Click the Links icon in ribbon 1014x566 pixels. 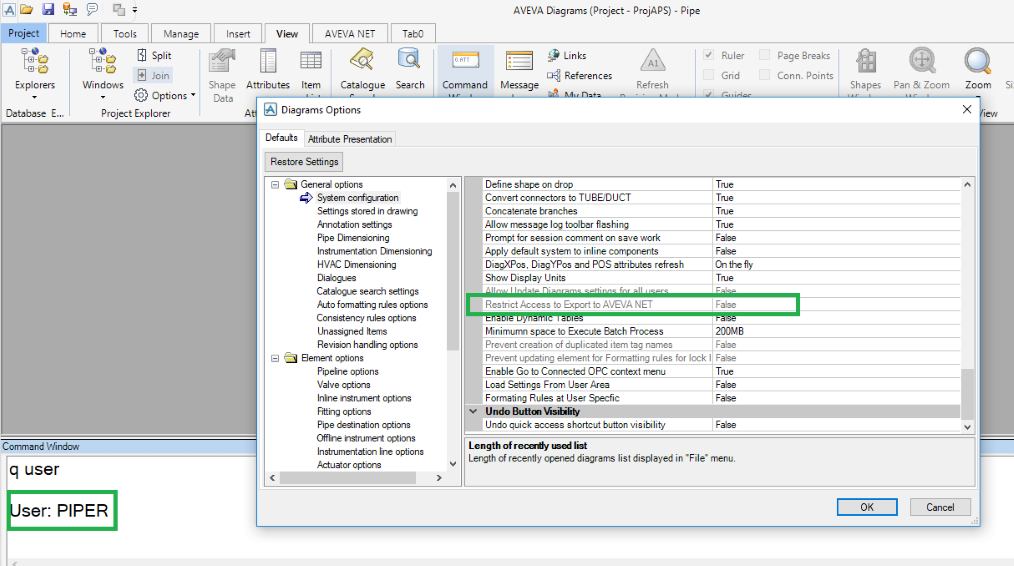[x=567, y=56]
